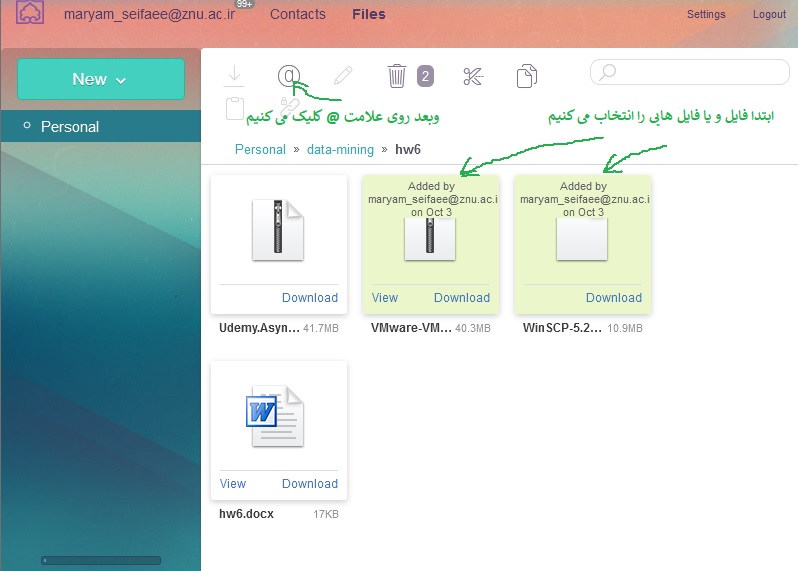Click the @ send-by-email toolbar icon
Screen dimensions: 800x571
click(x=289, y=76)
